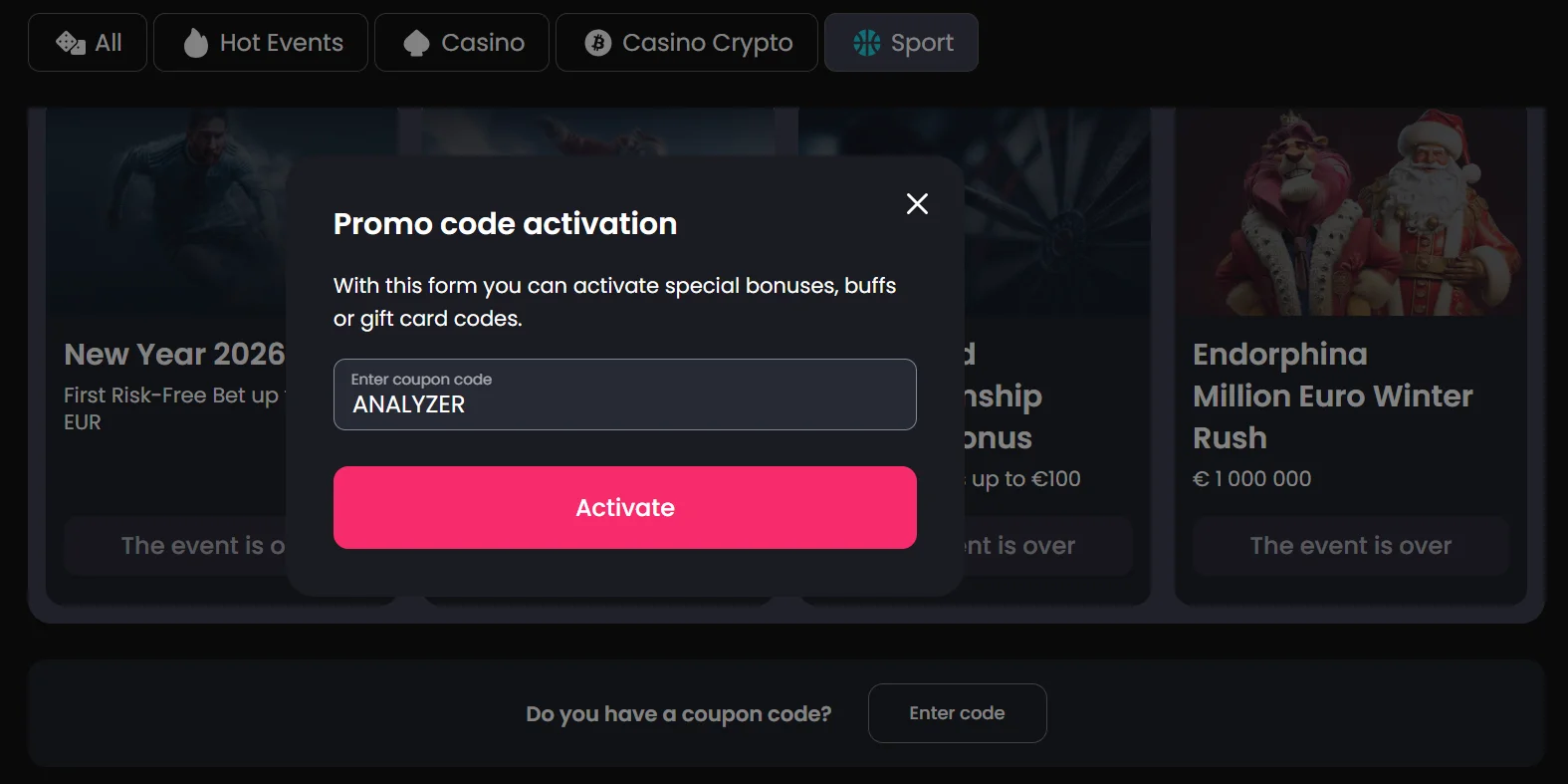
Task: Click the '€ 1 000 000' prize amount
Action: (x=1251, y=479)
